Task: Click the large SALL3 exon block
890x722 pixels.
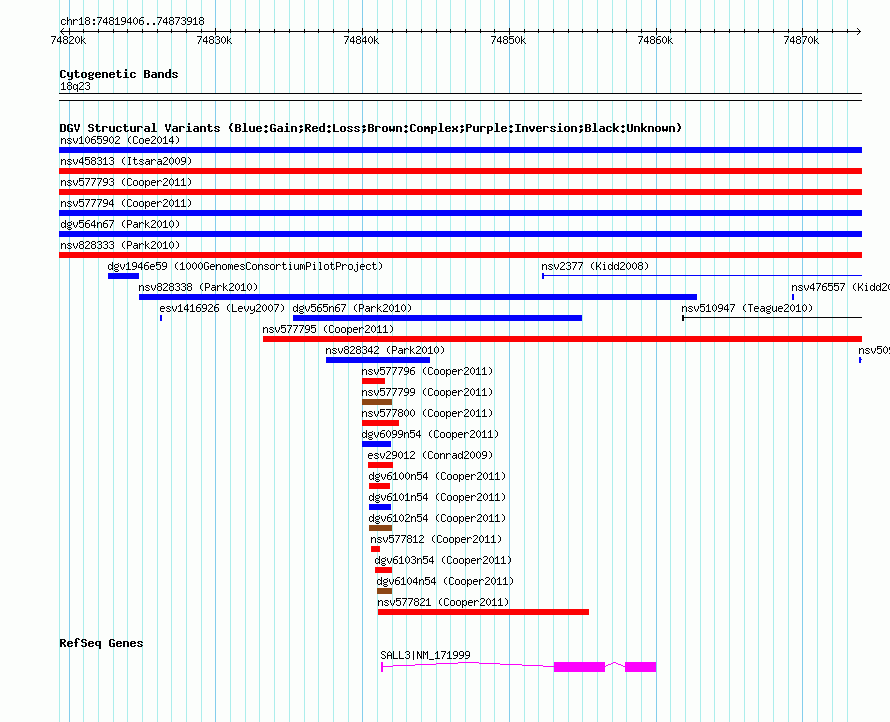Action: [x=579, y=667]
